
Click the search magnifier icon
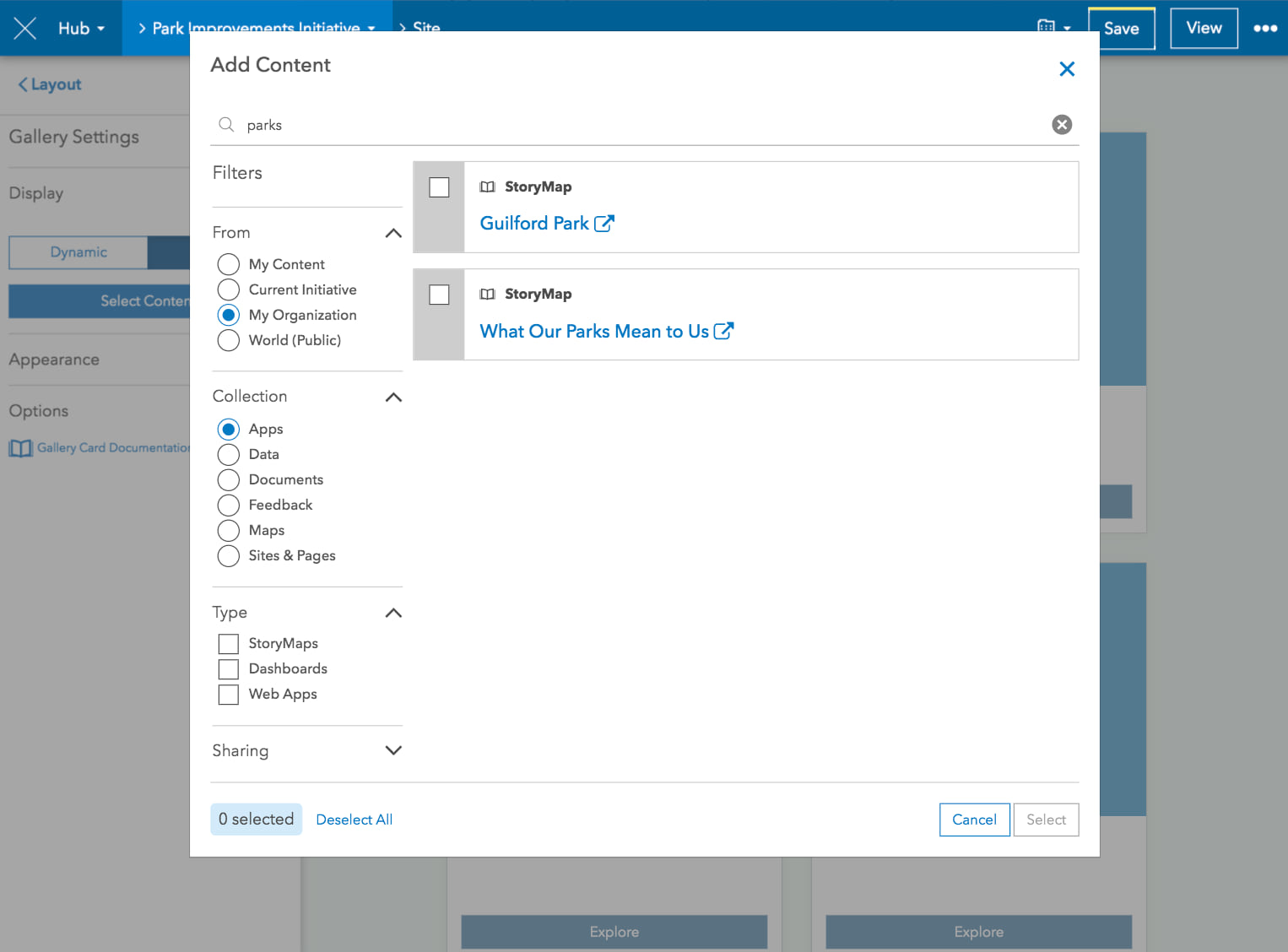pyautogui.click(x=226, y=125)
